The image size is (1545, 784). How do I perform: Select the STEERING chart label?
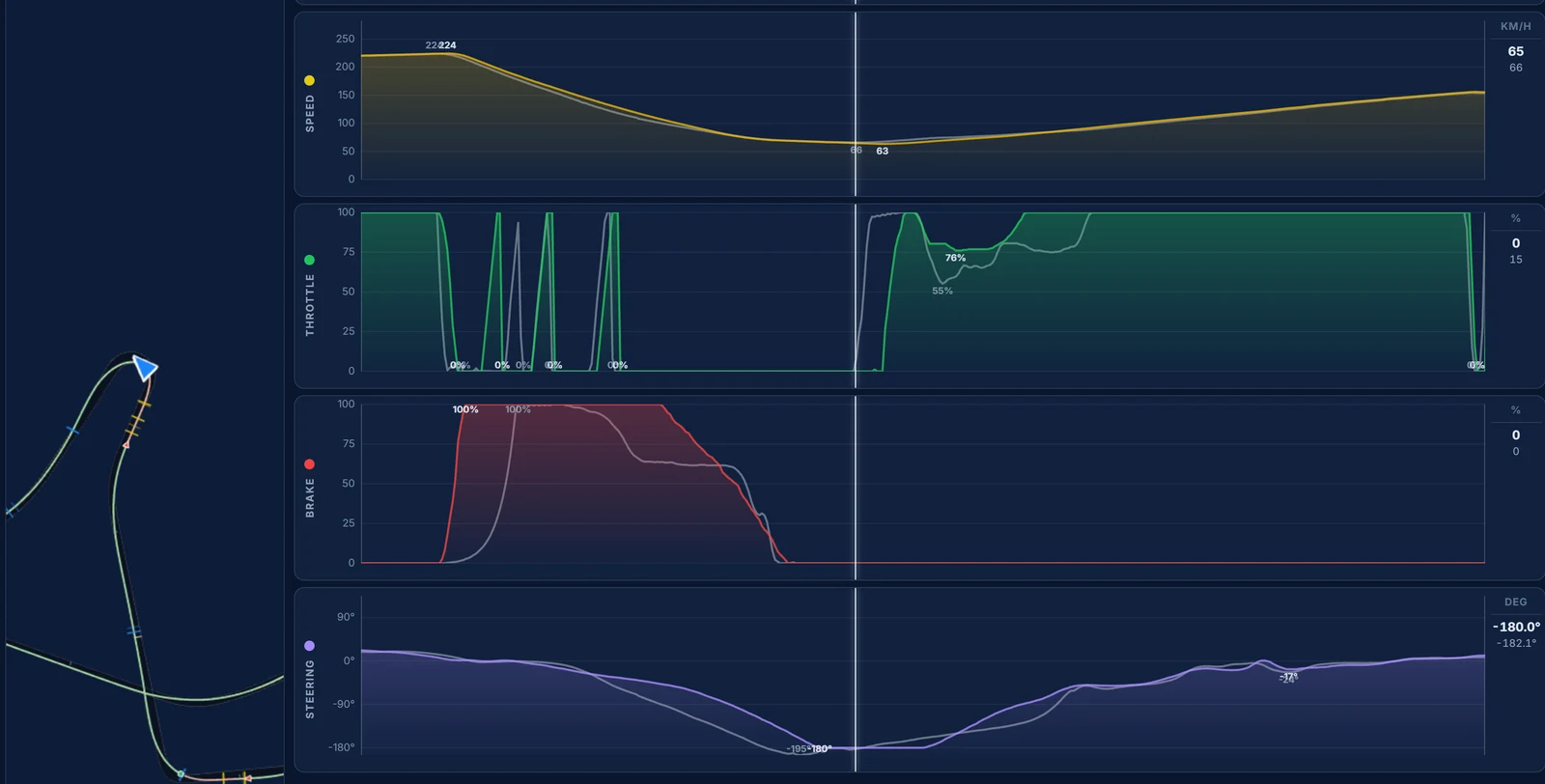tap(310, 689)
